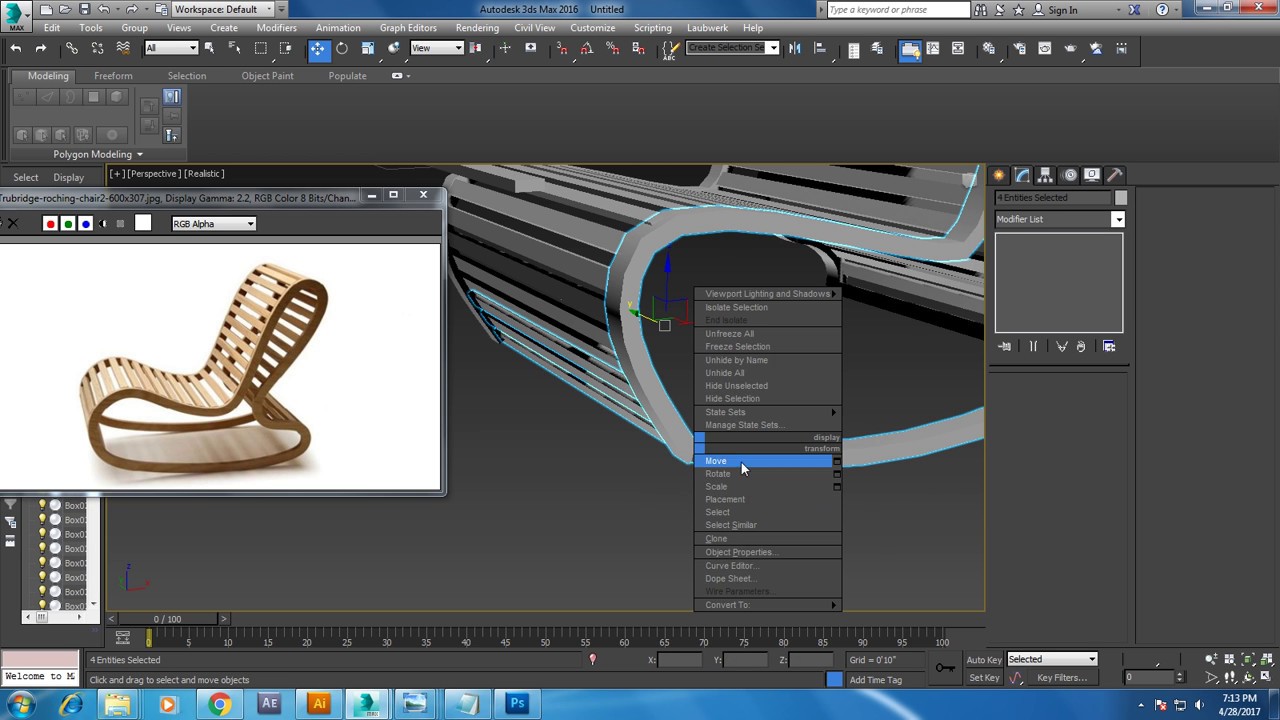This screenshot has height=720, width=1280.
Task: Click the Set Key button
Action: 984,678
